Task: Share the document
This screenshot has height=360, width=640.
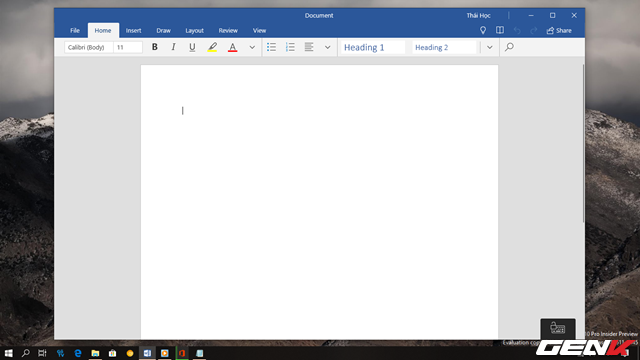Action: pyautogui.click(x=559, y=31)
